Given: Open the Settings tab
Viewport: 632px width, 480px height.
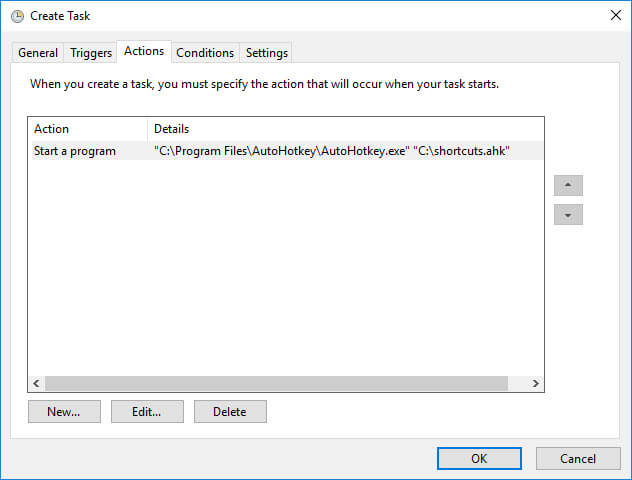Looking at the screenshot, I should pos(266,53).
